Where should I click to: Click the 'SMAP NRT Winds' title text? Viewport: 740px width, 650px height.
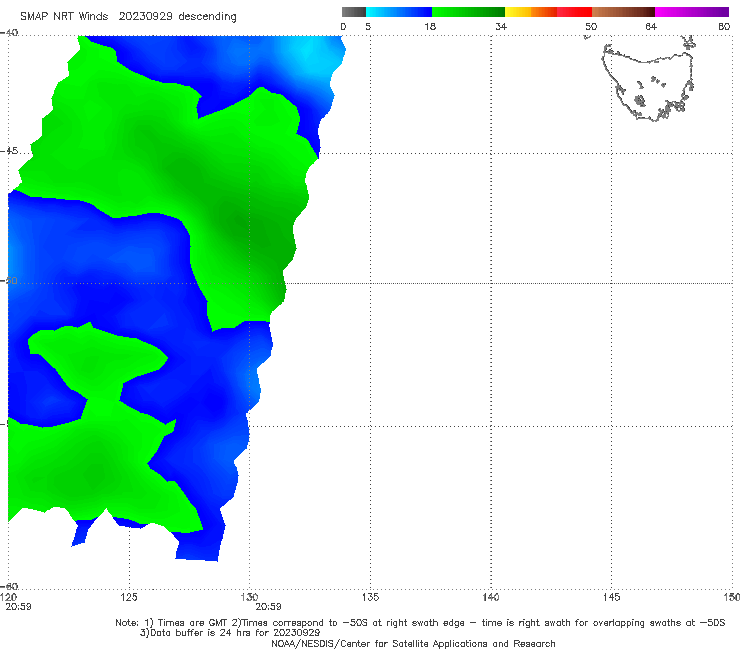64,16
